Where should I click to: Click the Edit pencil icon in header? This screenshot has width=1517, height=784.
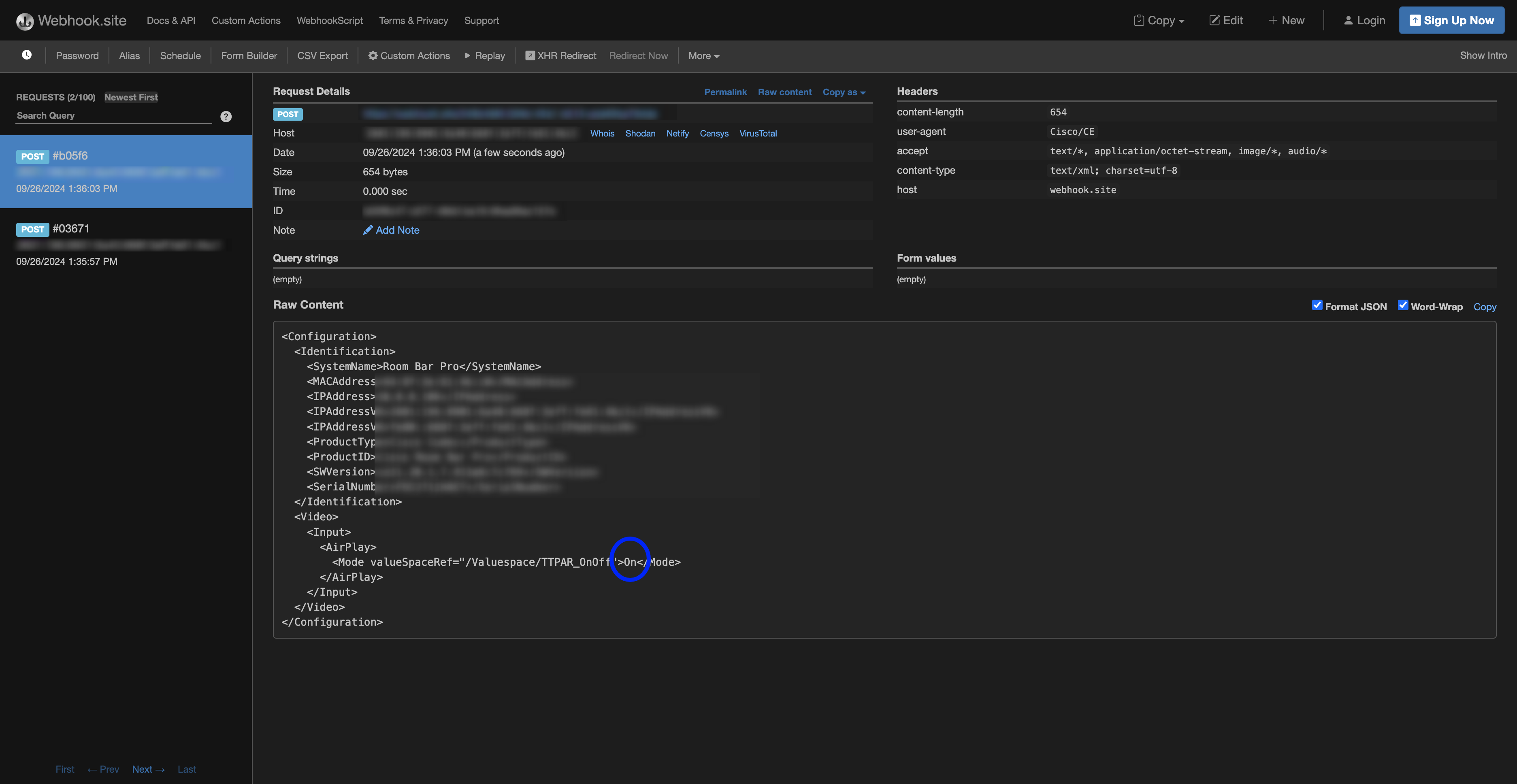click(x=1214, y=21)
